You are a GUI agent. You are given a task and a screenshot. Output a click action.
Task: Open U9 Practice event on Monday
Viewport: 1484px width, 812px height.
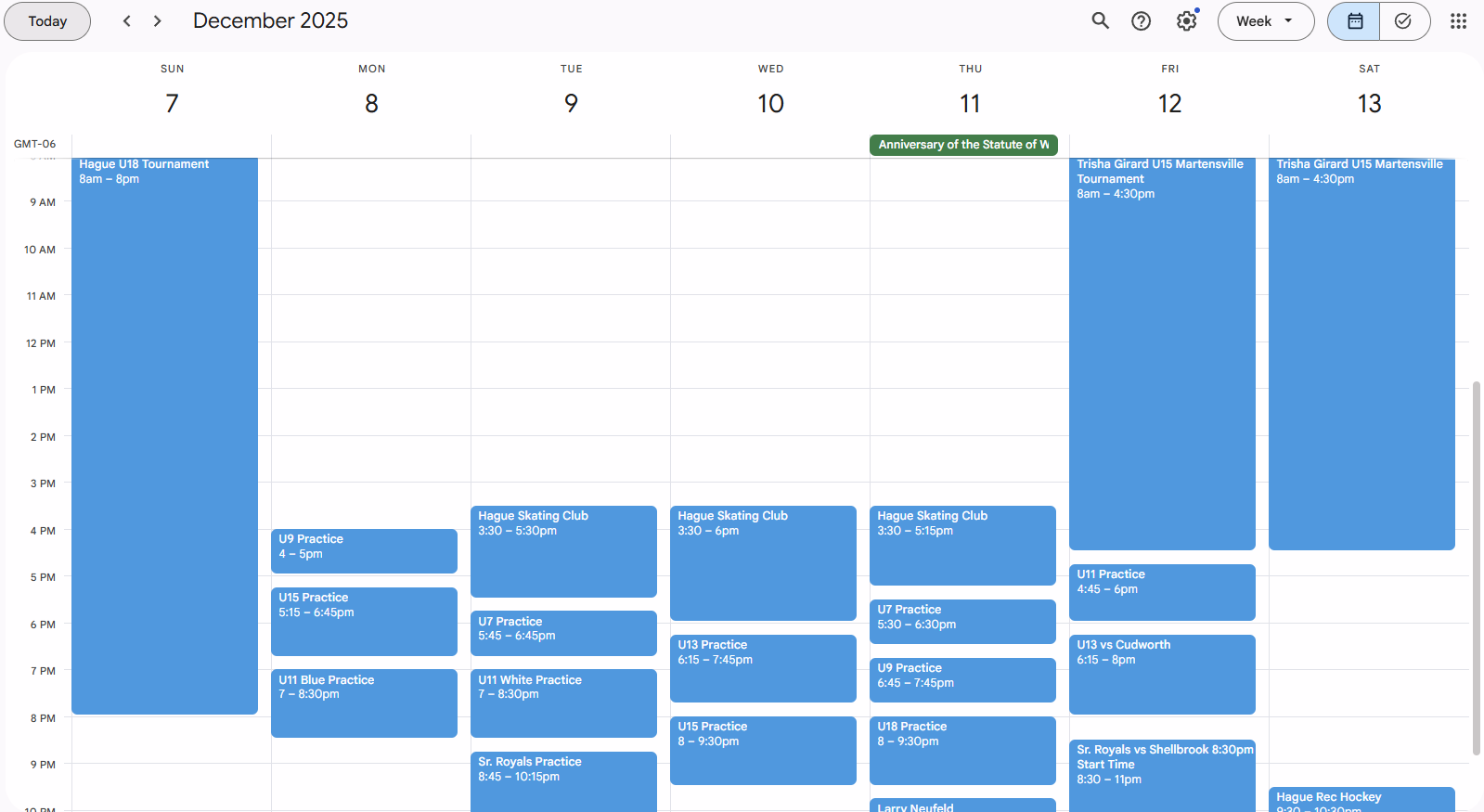364,551
